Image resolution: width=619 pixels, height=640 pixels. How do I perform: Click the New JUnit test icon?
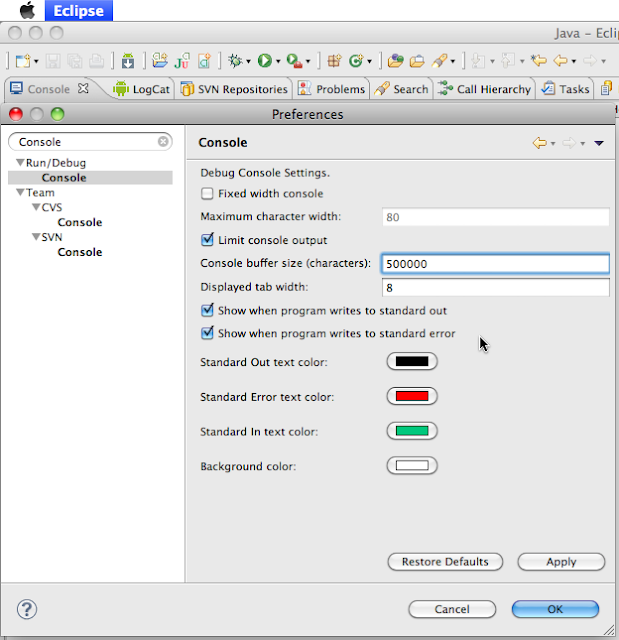tap(182, 61)
